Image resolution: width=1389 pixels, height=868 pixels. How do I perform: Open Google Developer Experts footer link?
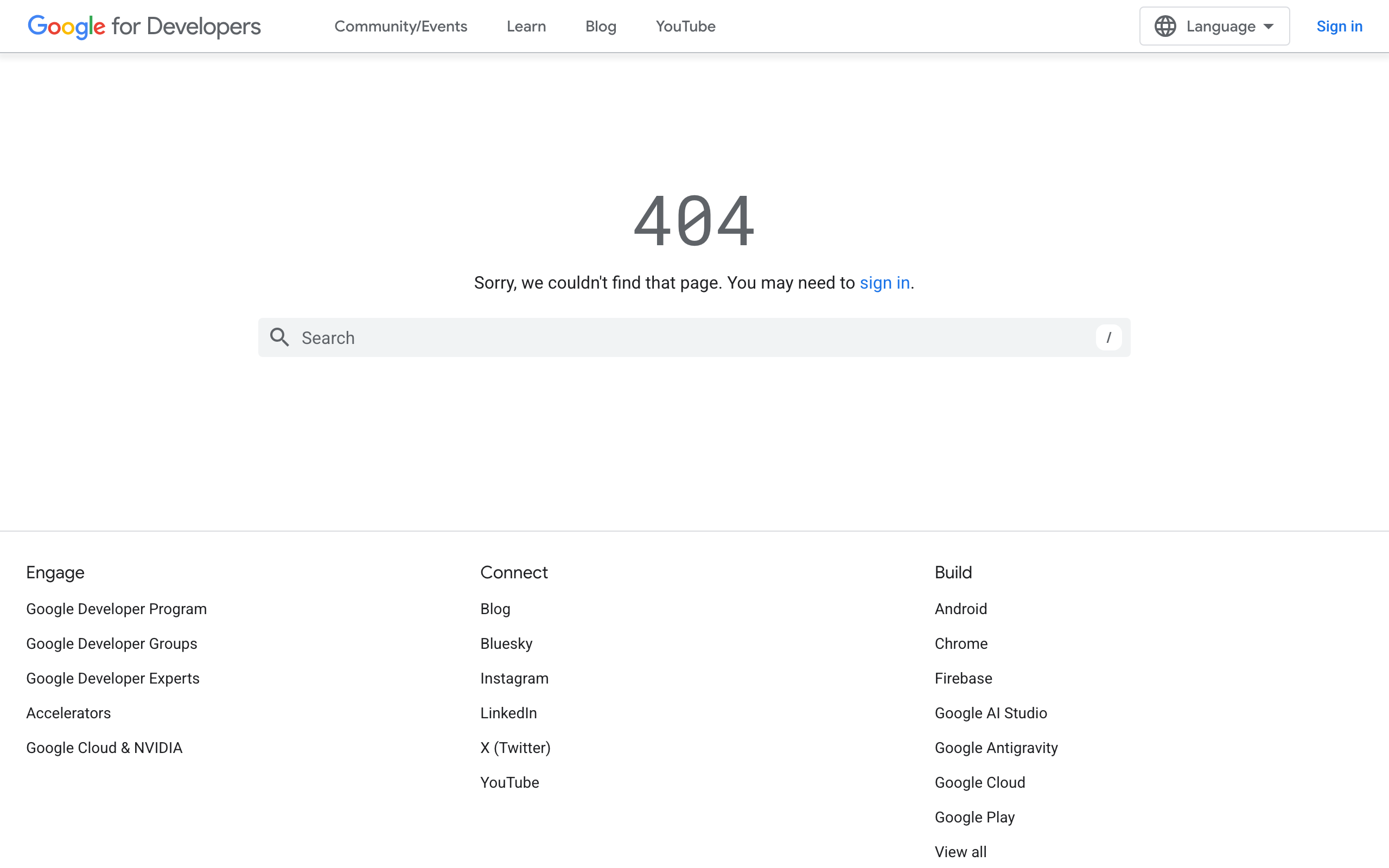112,679
